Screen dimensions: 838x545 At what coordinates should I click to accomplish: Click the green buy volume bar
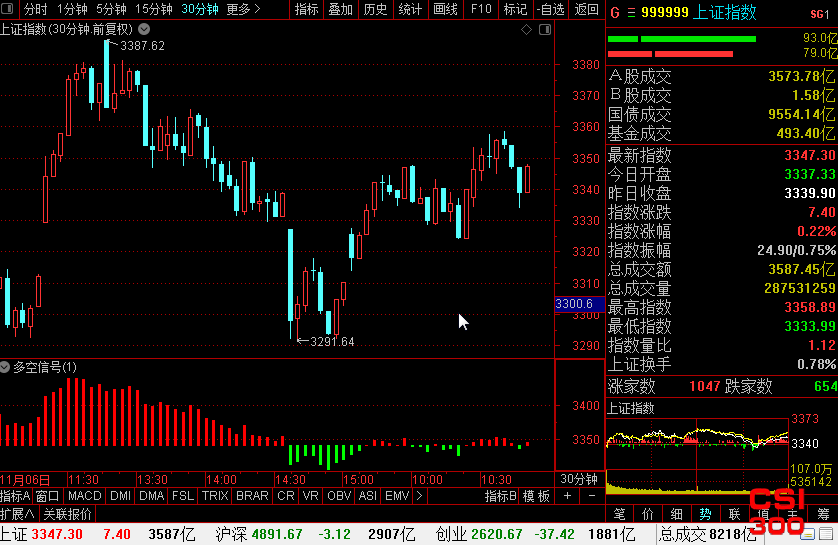click(682, 38)
